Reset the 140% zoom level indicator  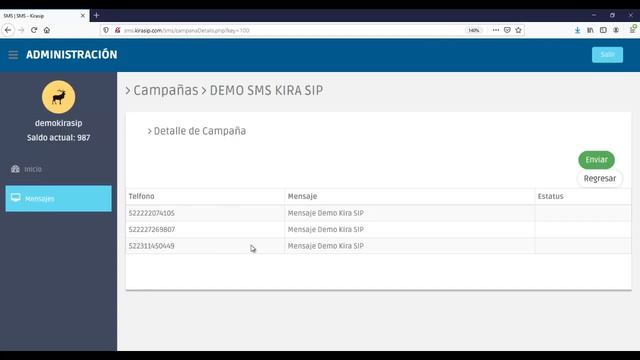click(x=473, y=30)
